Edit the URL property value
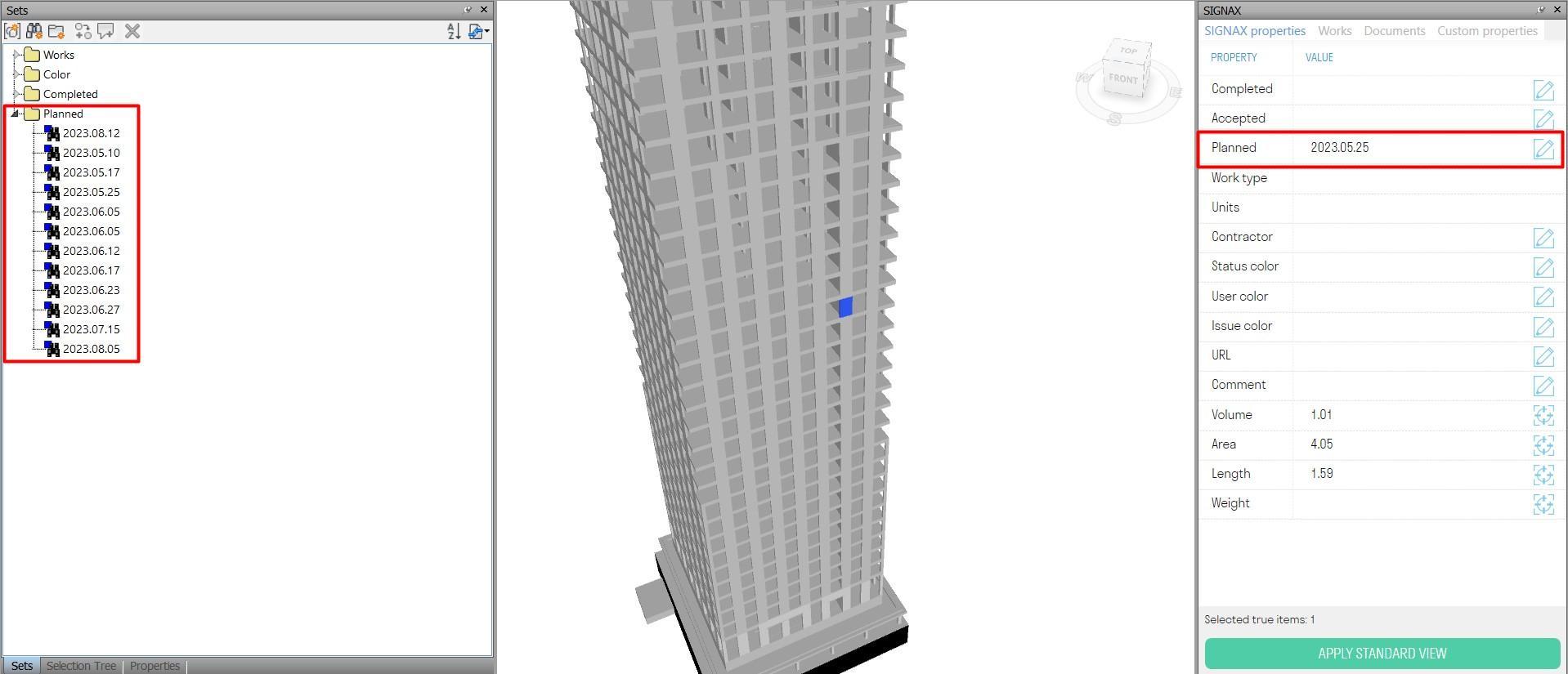 (1543, 355)
